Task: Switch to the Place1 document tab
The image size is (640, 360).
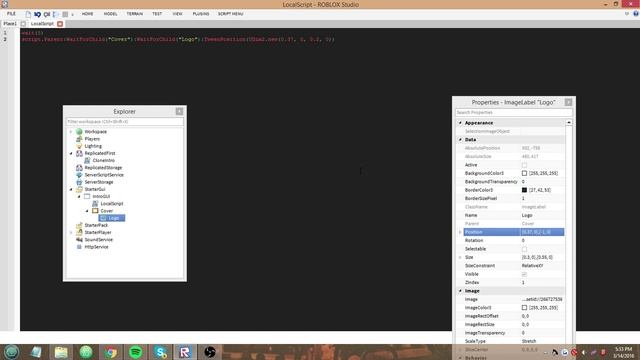Action: 10,24
